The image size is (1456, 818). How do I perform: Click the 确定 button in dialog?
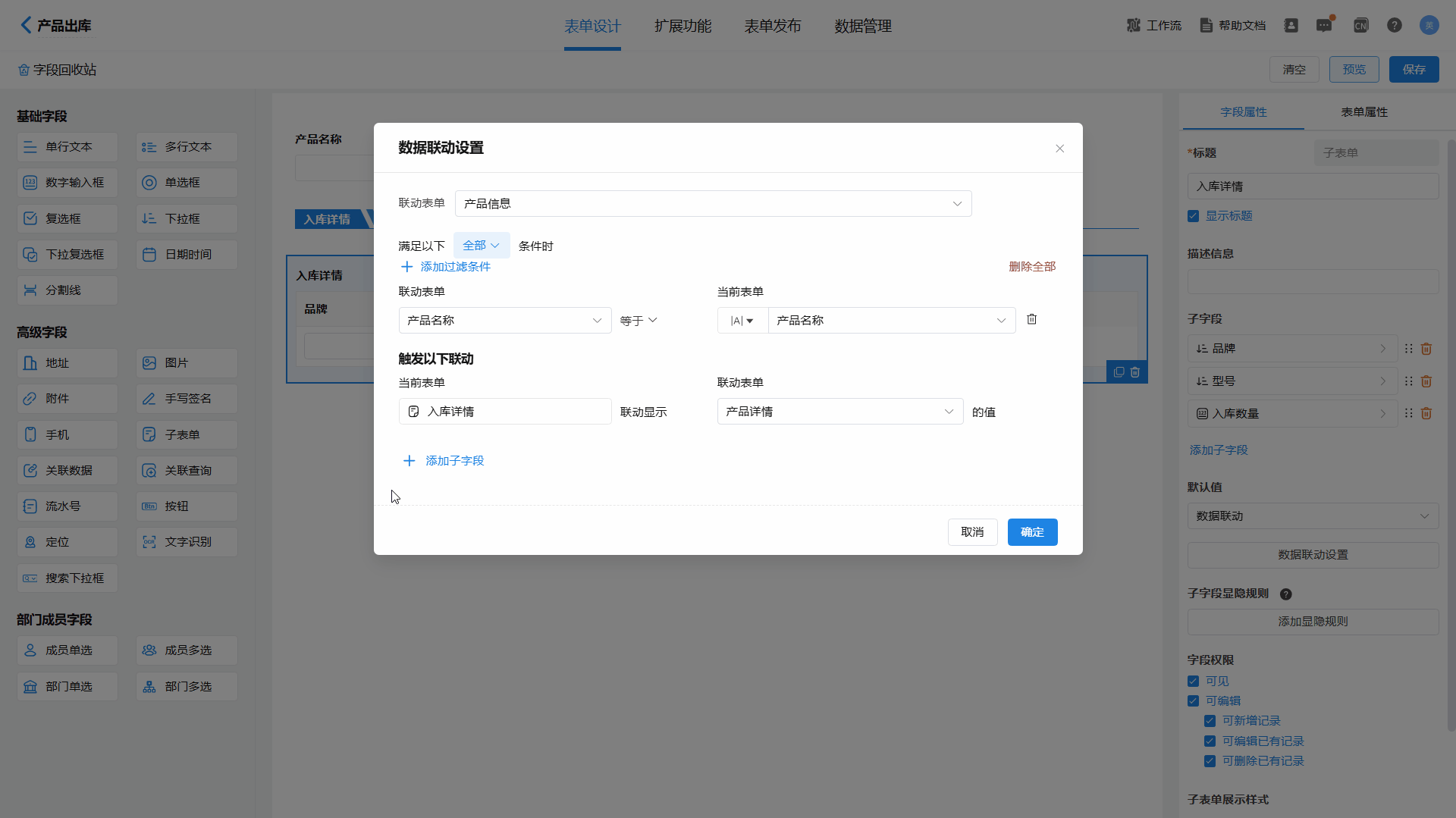point(1032,532)
